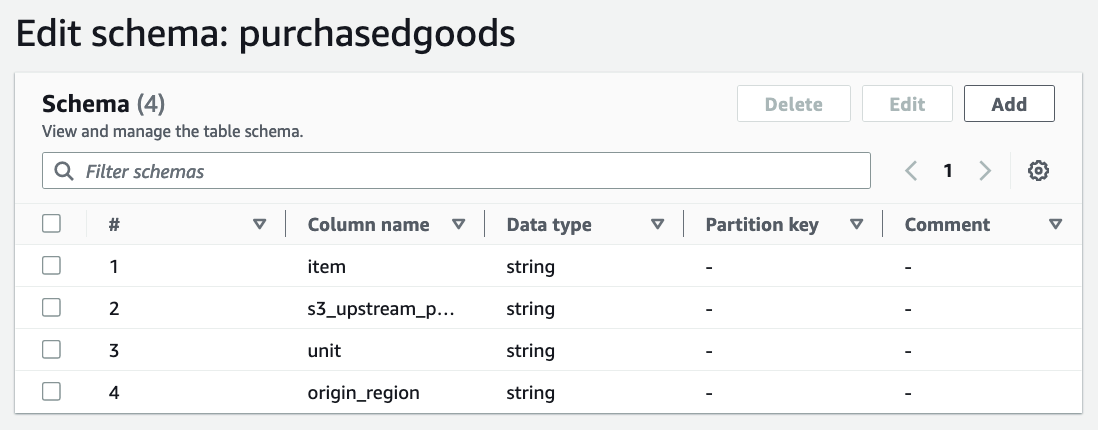Sort by Data type arrow
This screenshot has width=1098, height=430.
[x=657, y=225]
